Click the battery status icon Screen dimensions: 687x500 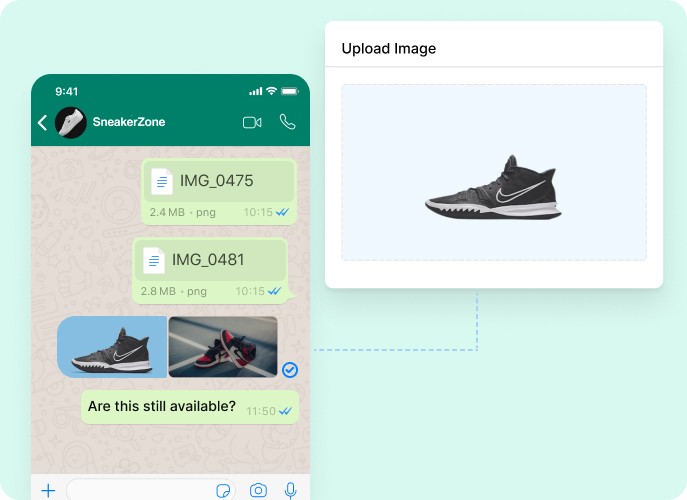tap(290, 91)
